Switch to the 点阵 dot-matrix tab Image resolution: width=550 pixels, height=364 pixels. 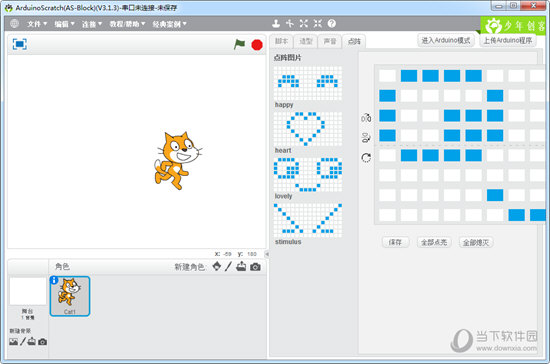354,41
